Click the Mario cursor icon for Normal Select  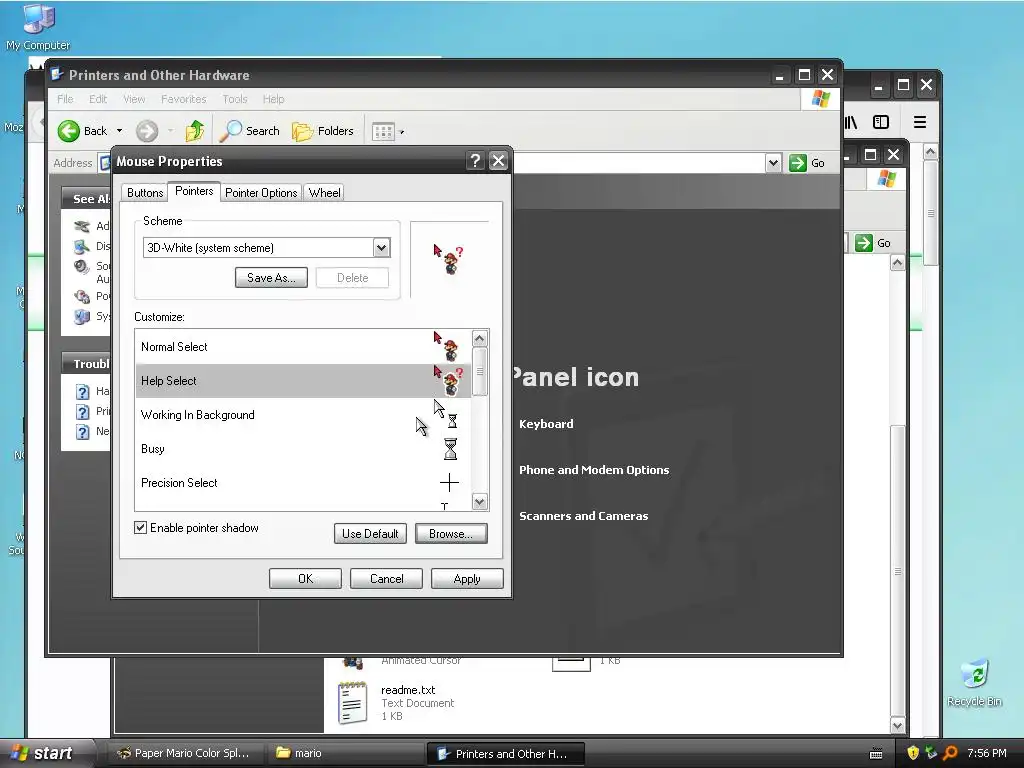pos(446,346)
